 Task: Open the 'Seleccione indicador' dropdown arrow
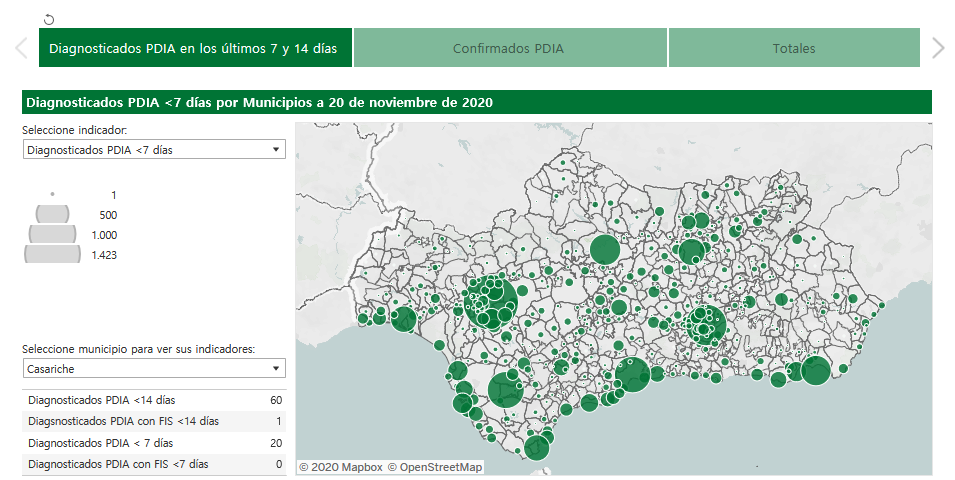click(275, 150)
